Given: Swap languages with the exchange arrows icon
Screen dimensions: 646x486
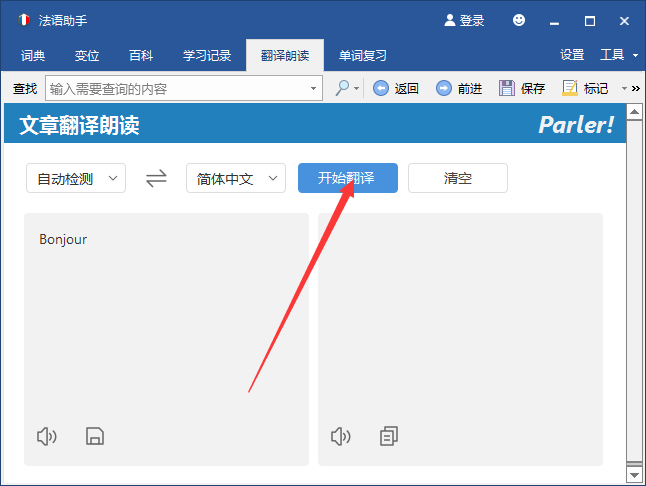Looking at the screenshot, I should point(156,178).
